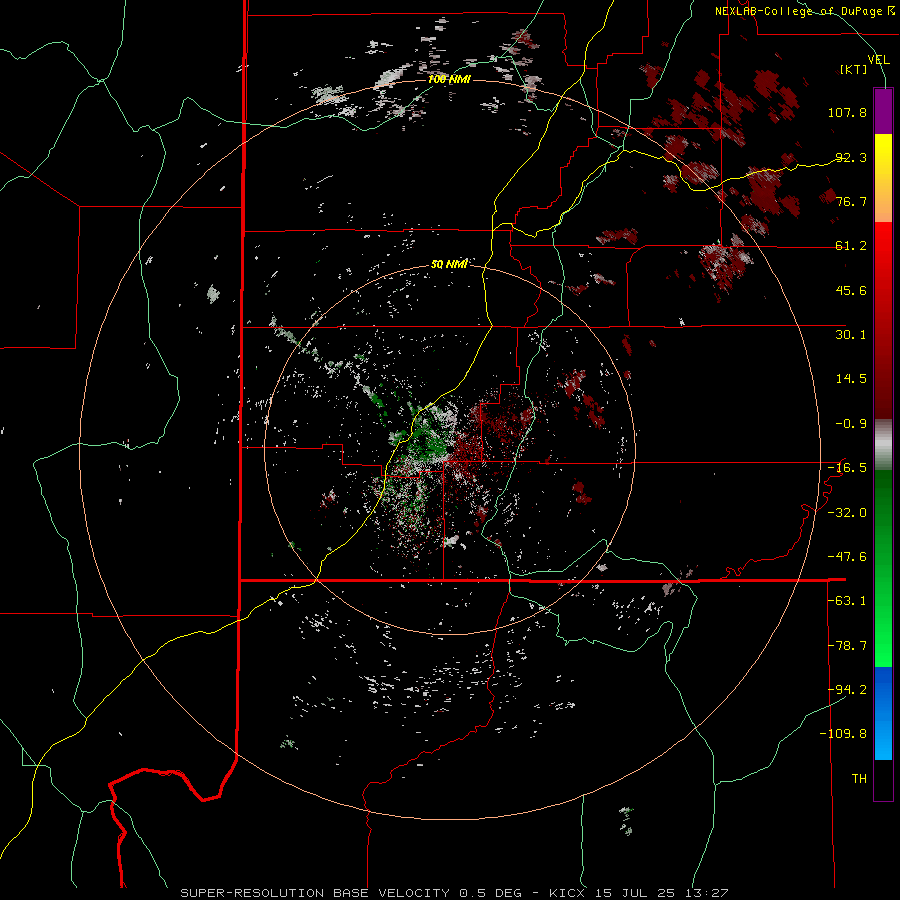Click the KICX station identifier in caption

coord(567,893)
